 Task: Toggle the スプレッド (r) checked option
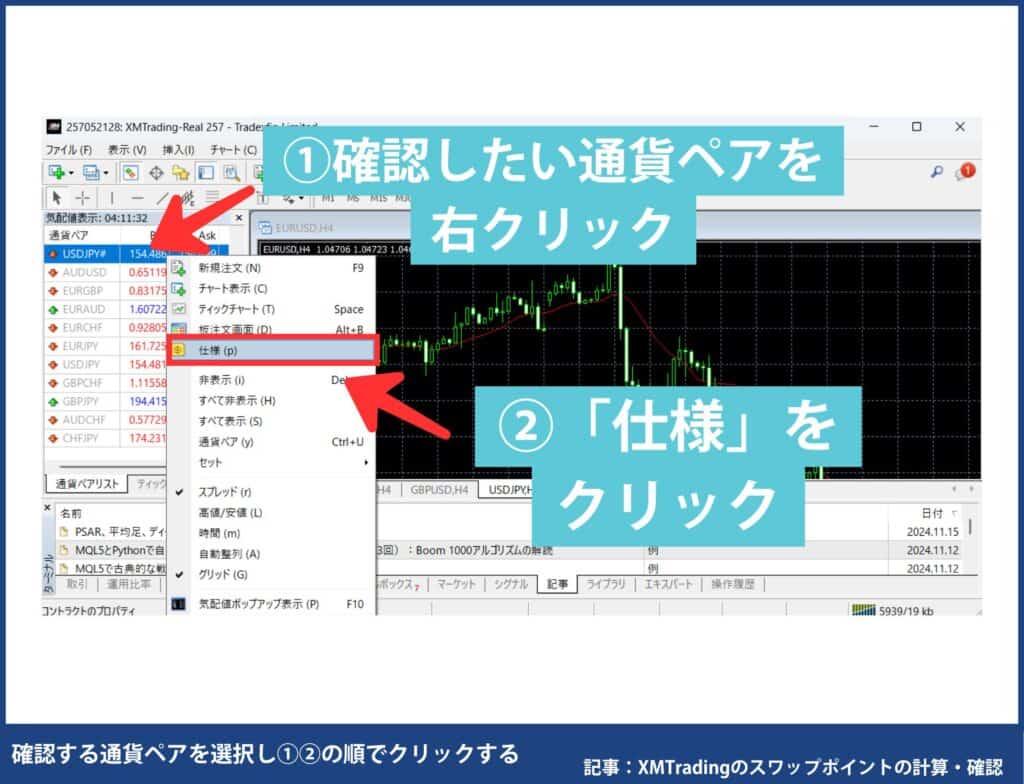click(x=271, y=491)
